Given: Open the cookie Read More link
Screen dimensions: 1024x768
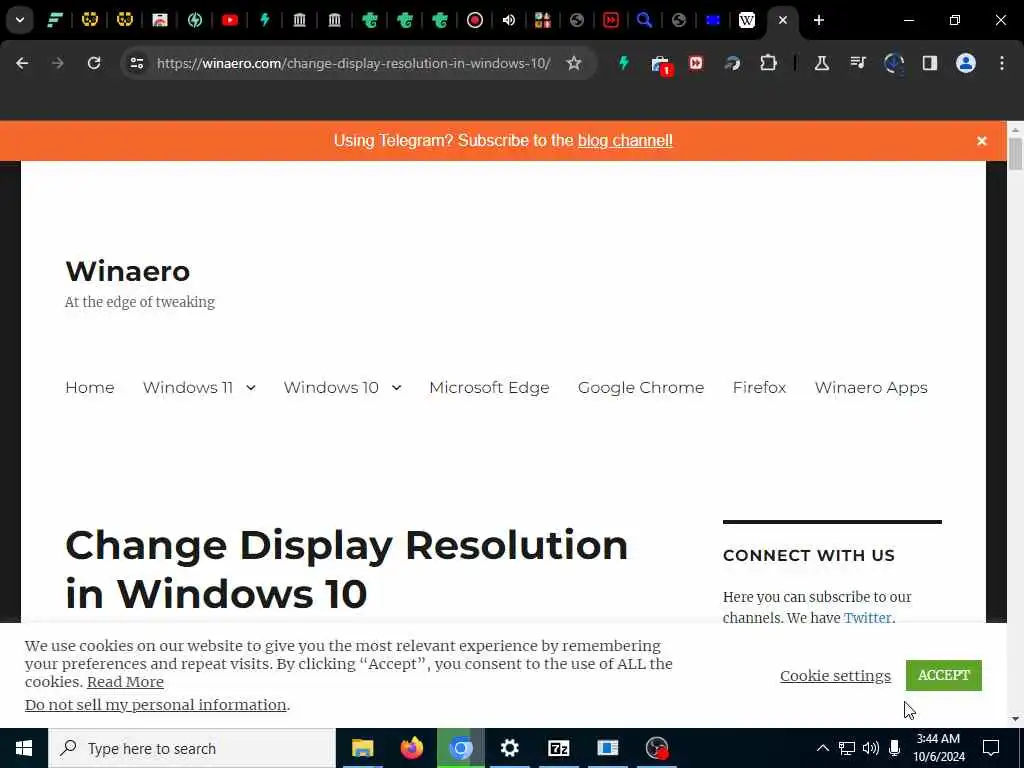Looking at the screenshot, I should (125, 682).
